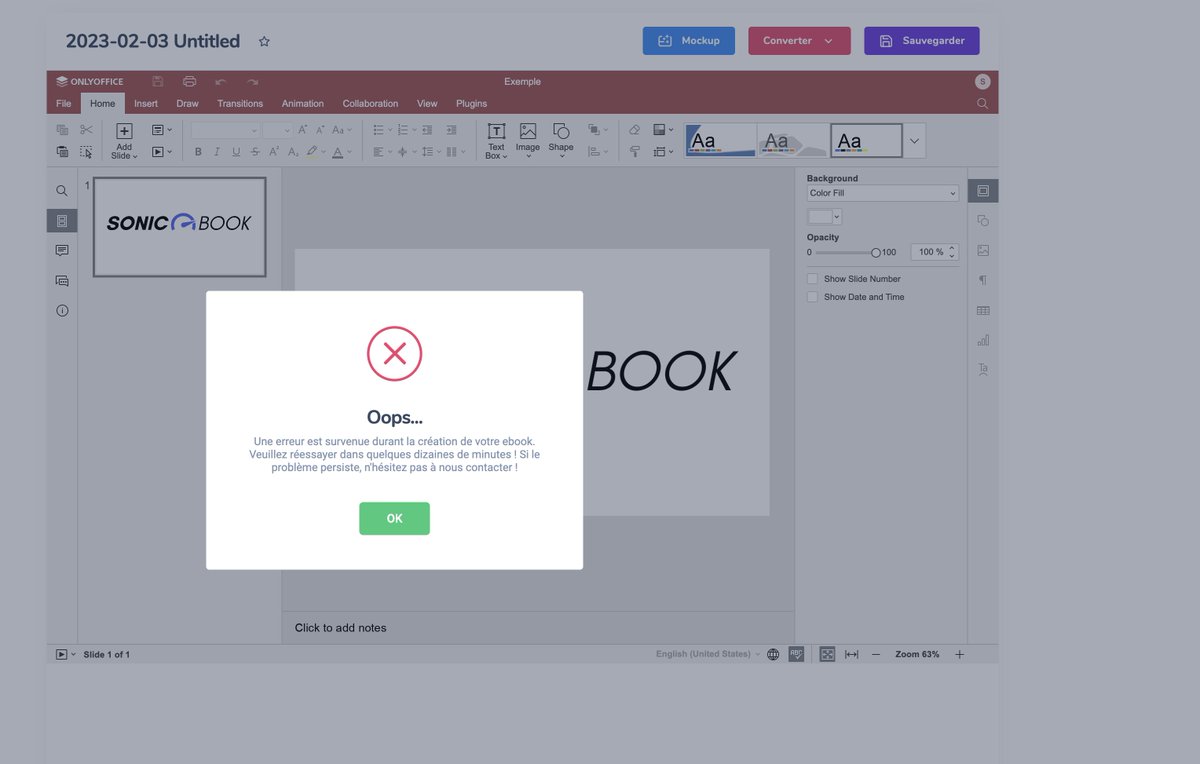This screenshot has width=1200, height=764.
Task: Open the slide size dropdown
Action: [x=663, y=152]
